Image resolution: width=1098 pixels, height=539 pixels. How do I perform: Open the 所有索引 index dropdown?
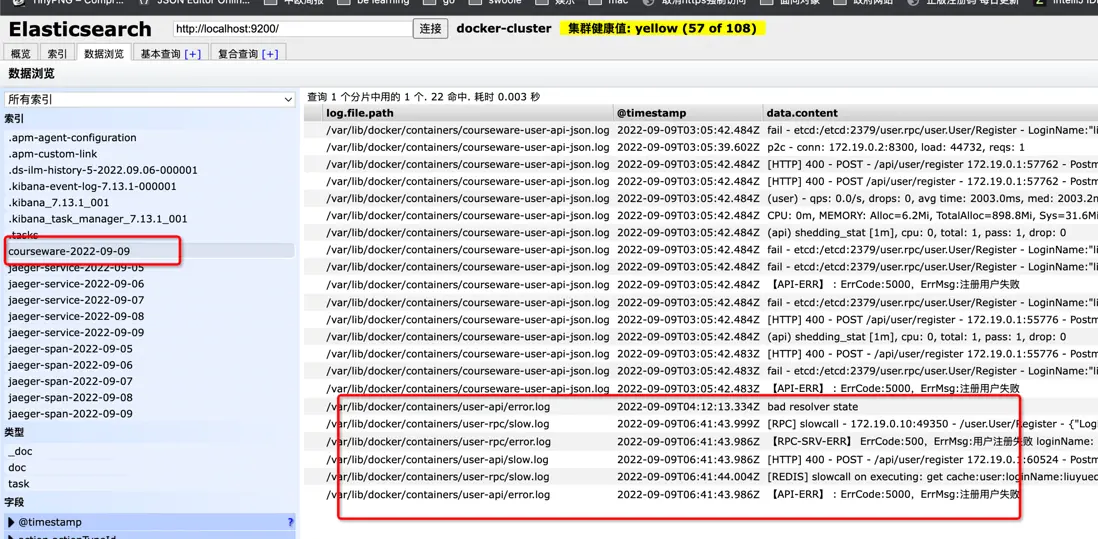click(150, 100)
